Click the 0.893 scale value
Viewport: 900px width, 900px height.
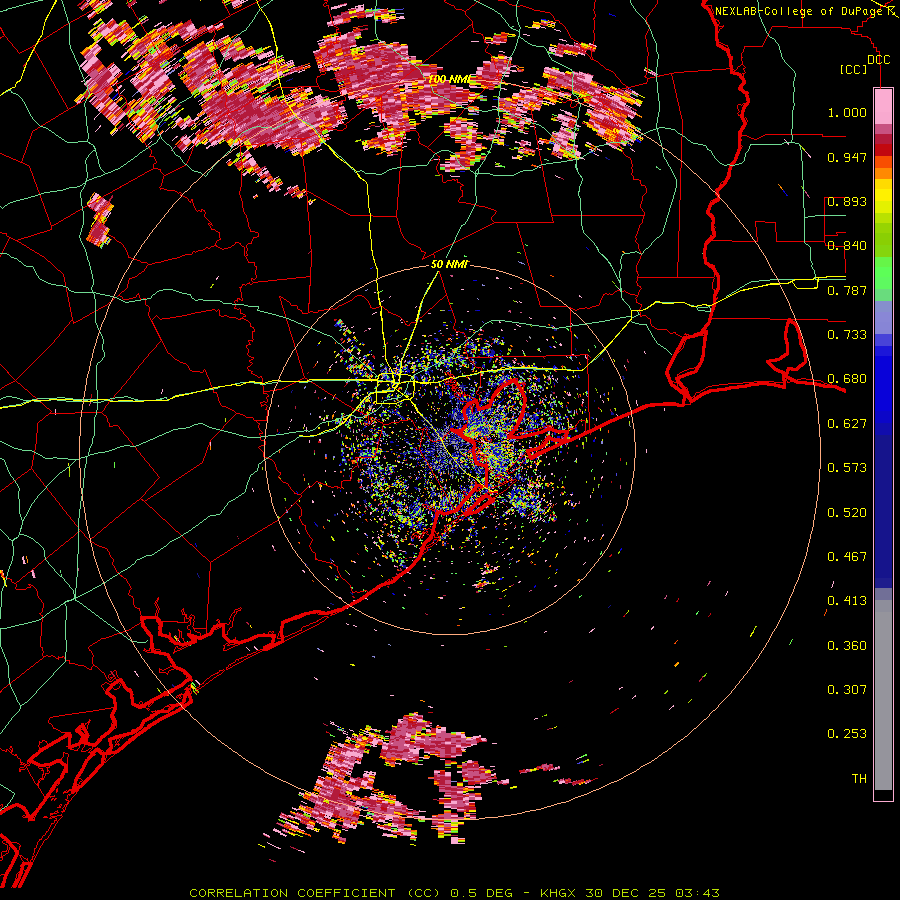[847, 201]
